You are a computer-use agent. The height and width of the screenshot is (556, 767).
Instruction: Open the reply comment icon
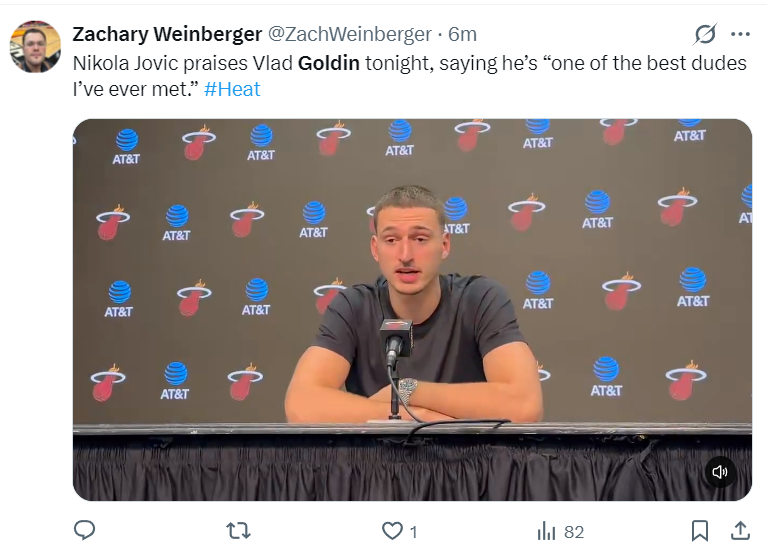coord(84,531)
